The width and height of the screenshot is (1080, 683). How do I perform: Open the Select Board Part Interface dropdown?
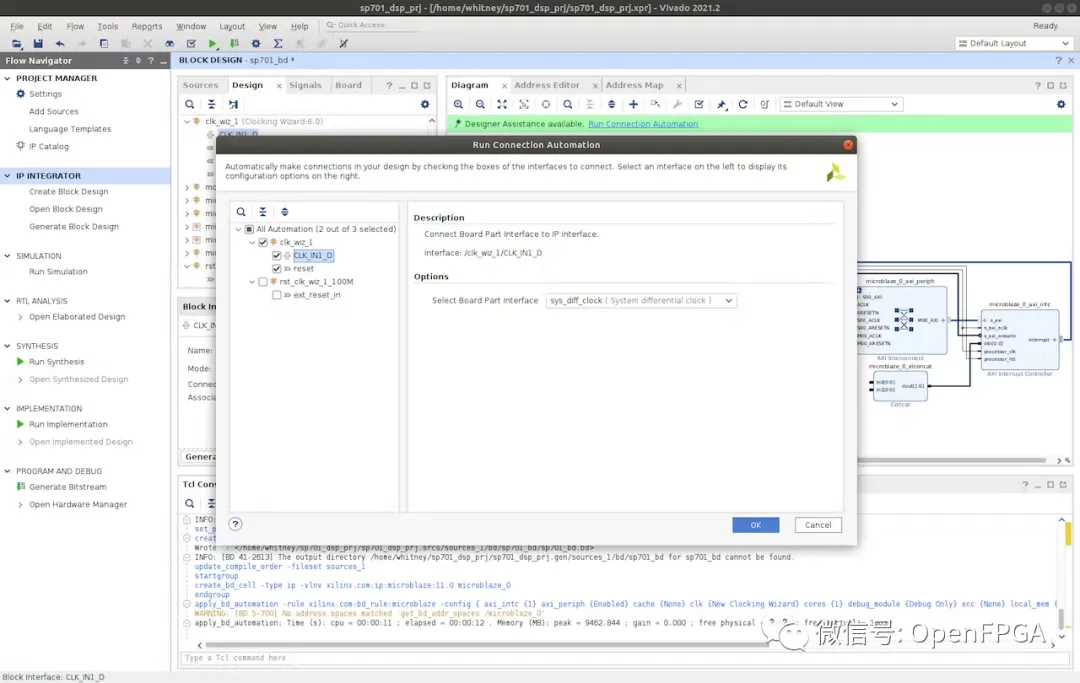641,301
